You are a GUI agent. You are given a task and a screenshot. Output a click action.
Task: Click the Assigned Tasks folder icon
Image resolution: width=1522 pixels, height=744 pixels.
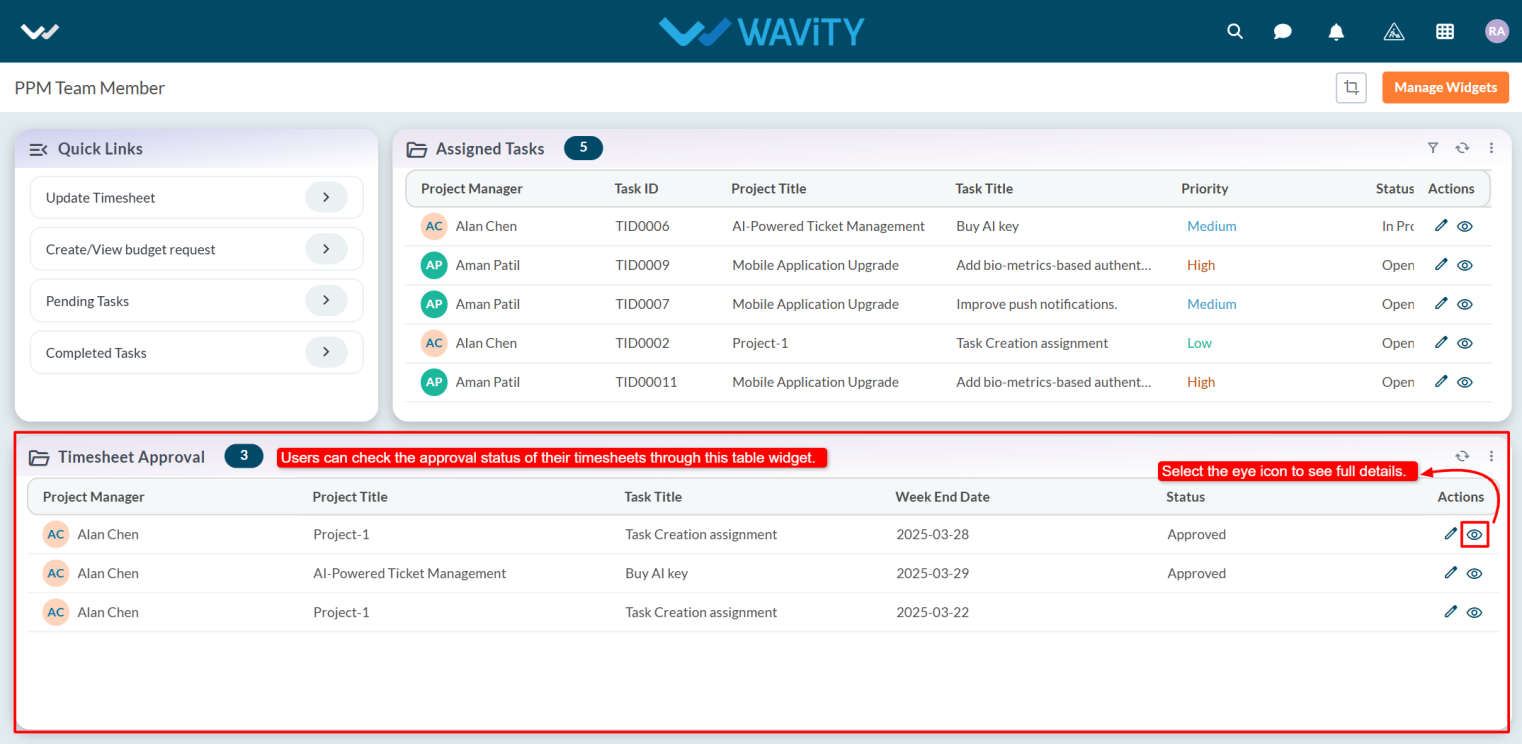pos(416,150)
